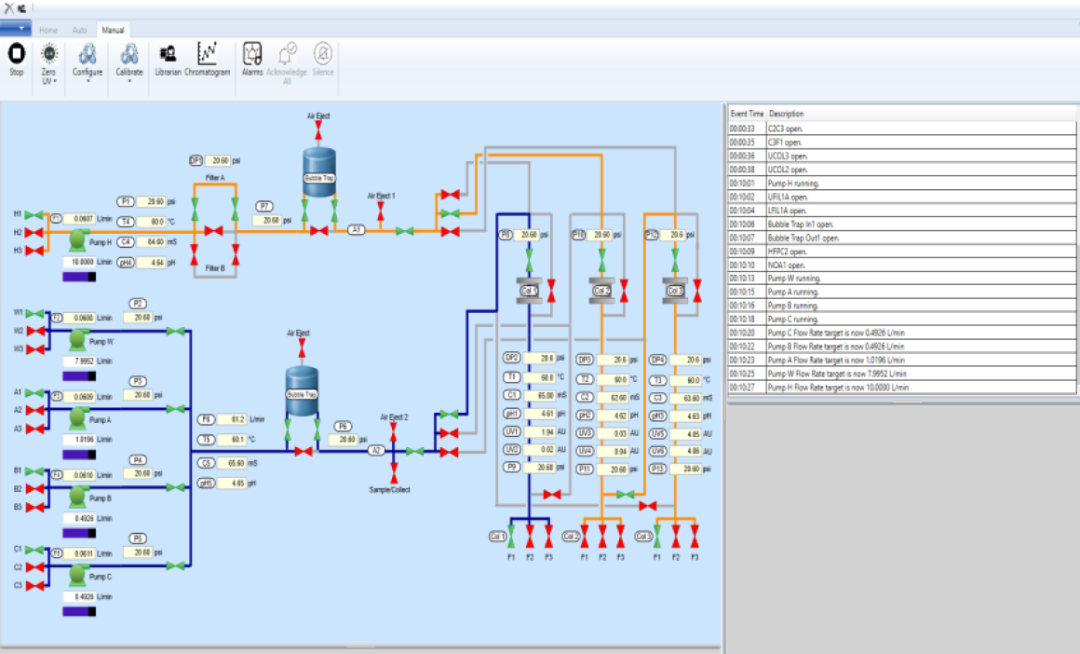Viewport: 1080px width, 654px height.
Task: Expand the Calibrate dropdown
Action: [129, 81]
